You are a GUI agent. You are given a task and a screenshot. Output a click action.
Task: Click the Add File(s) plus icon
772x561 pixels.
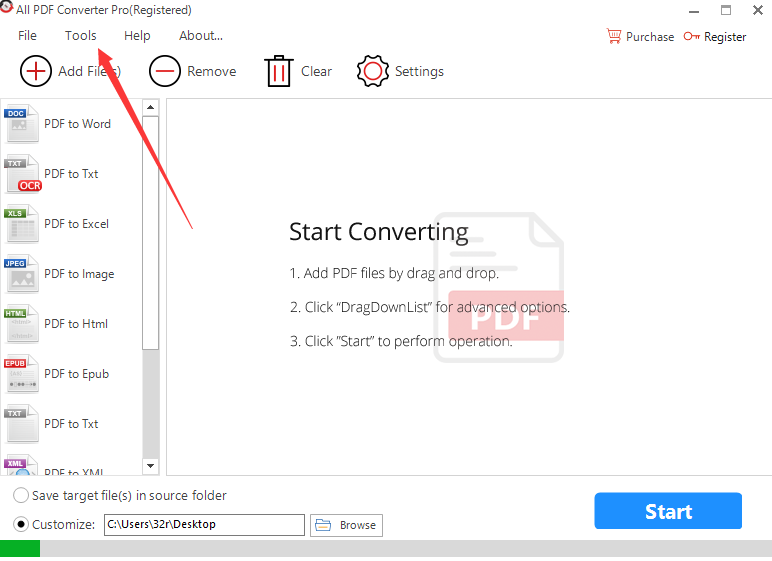point(35,71)
